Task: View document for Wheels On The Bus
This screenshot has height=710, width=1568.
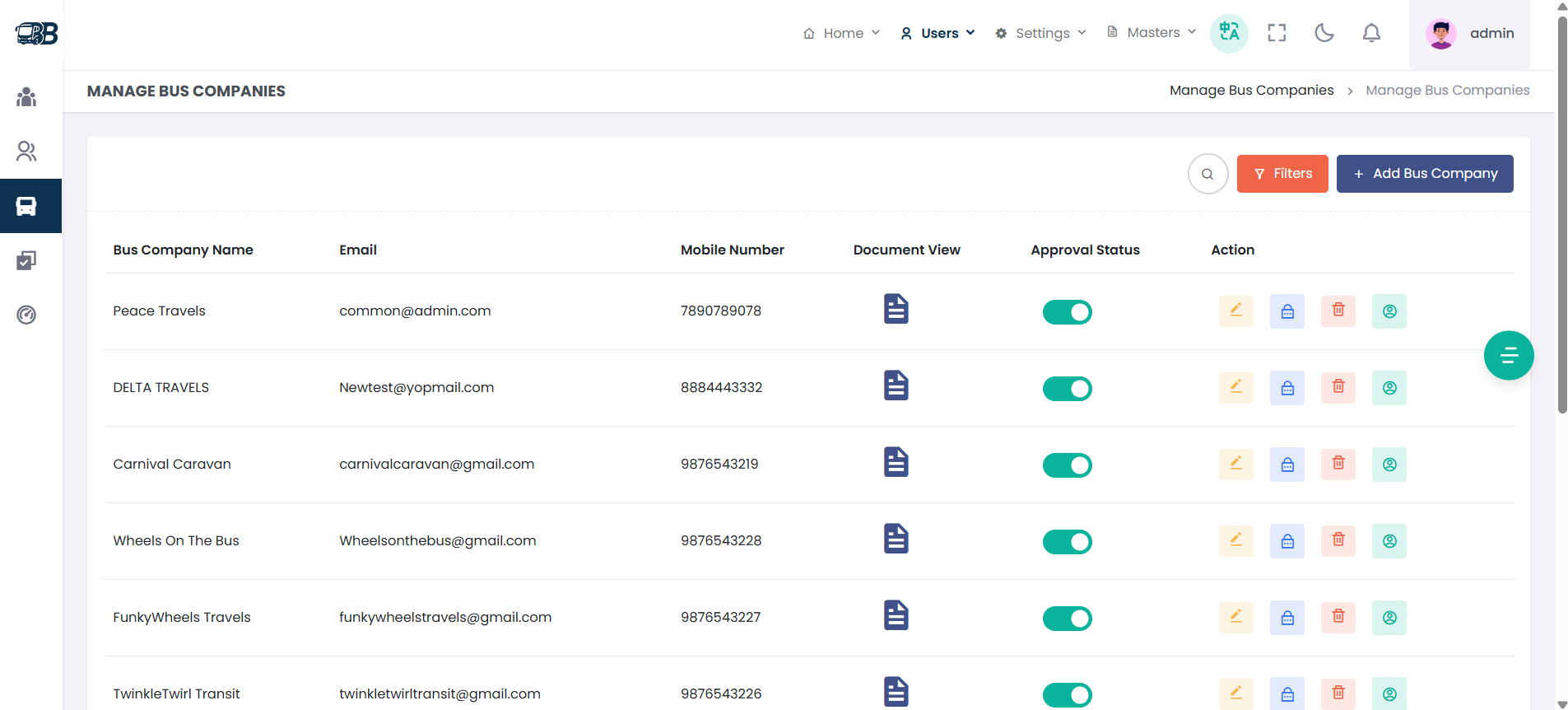Action: coord(896,539)
